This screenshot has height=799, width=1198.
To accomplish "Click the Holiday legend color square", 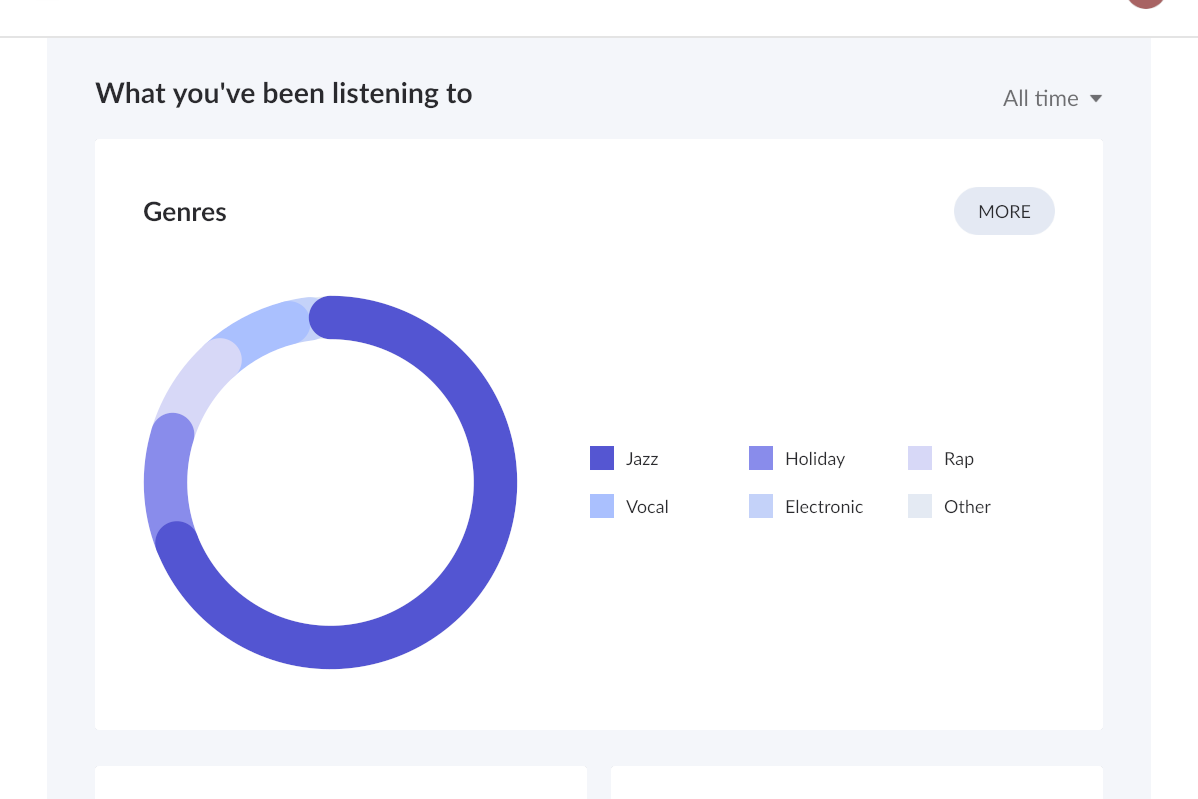I will pos(761,458).
